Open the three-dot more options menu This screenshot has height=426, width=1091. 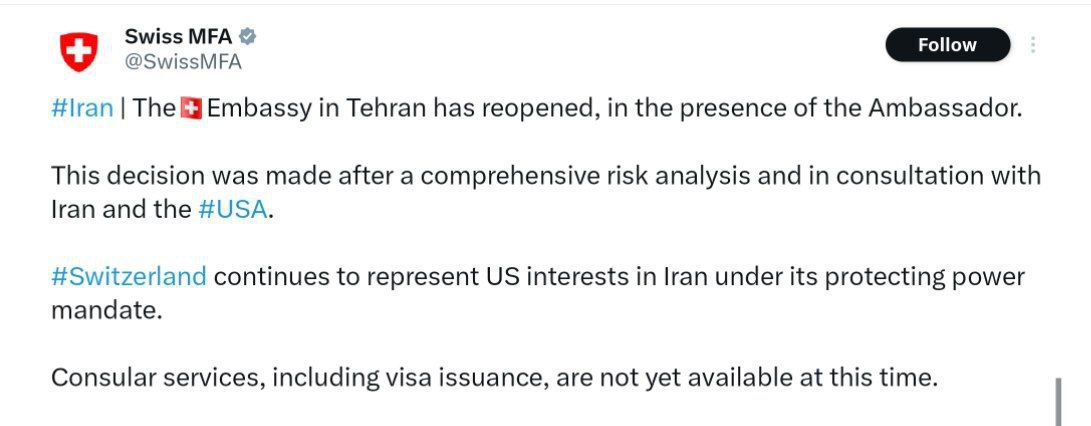click(x=1033, y=45)
